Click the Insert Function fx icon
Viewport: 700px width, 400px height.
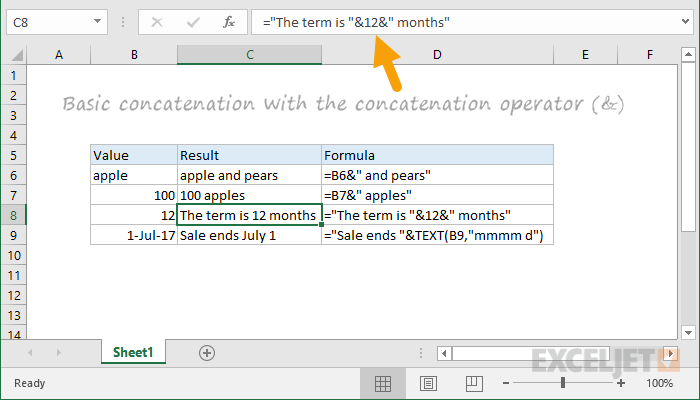click(x=229, y=22)
